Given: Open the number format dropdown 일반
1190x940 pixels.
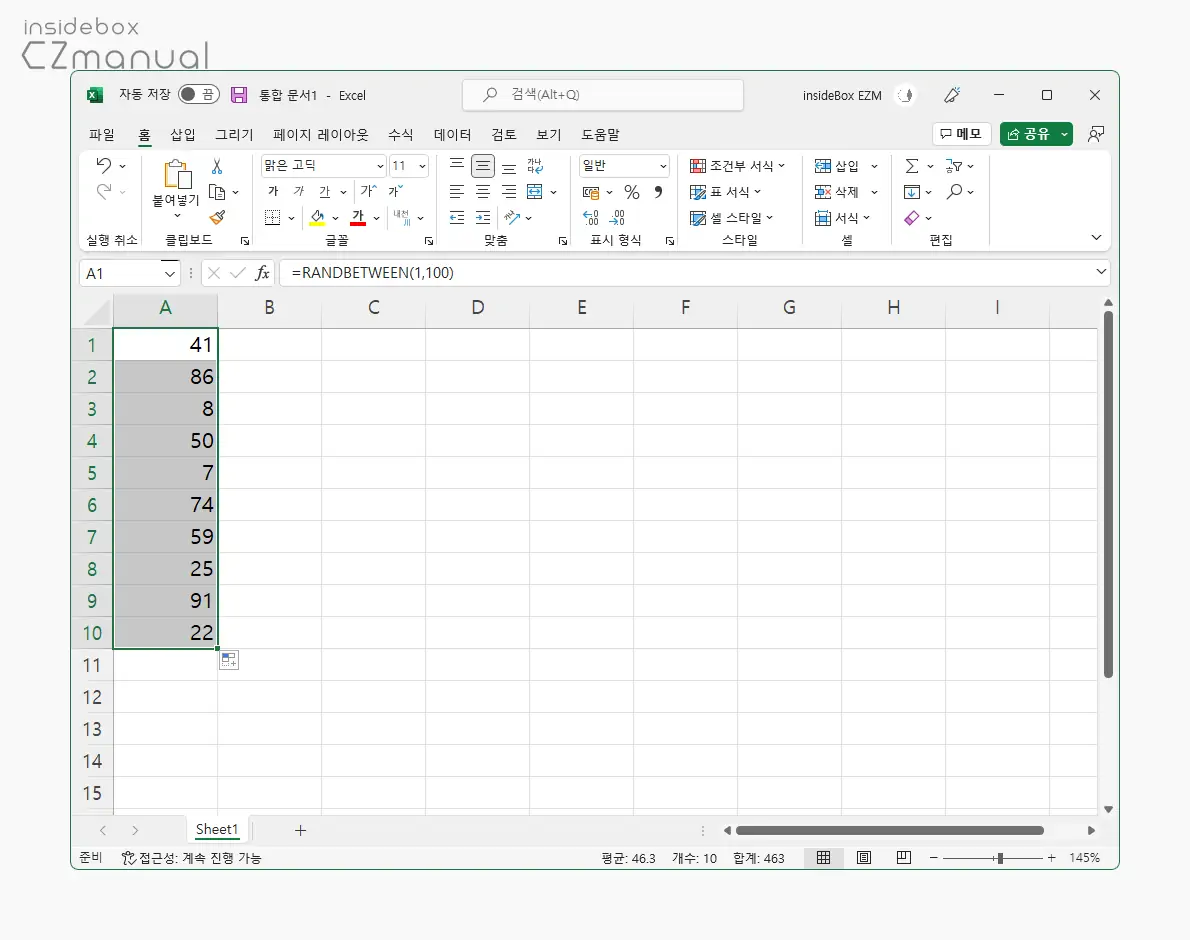Looking at the screenshot, I should 663,166.
